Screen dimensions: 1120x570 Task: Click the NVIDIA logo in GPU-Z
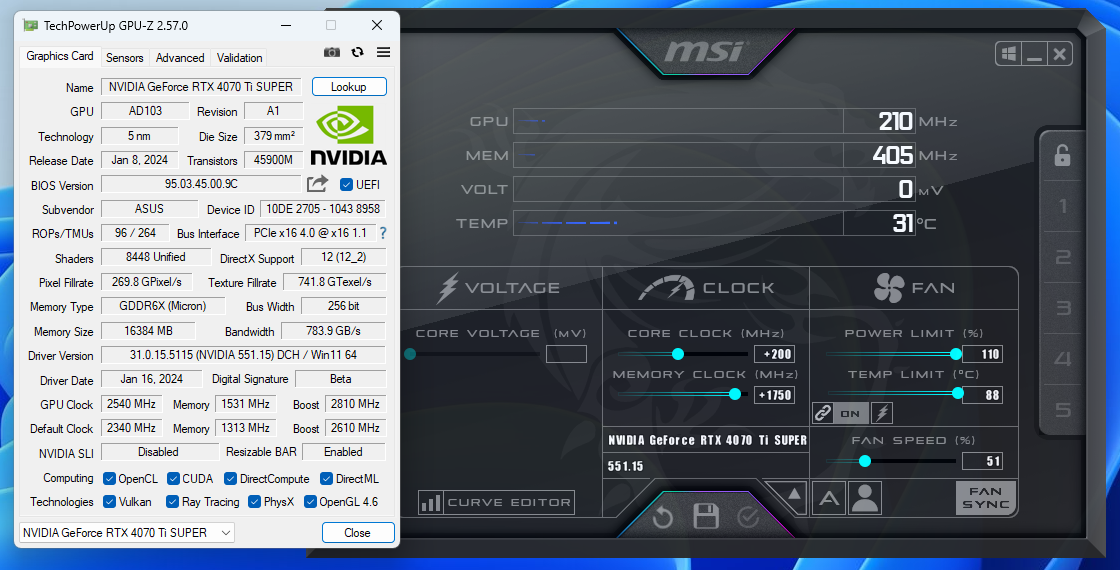pos(349,135)
